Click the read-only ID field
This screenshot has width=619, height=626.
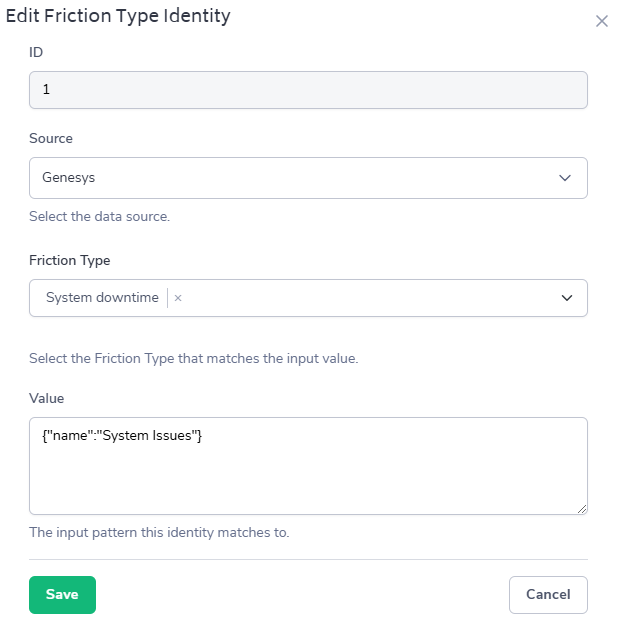pos(308,89)
